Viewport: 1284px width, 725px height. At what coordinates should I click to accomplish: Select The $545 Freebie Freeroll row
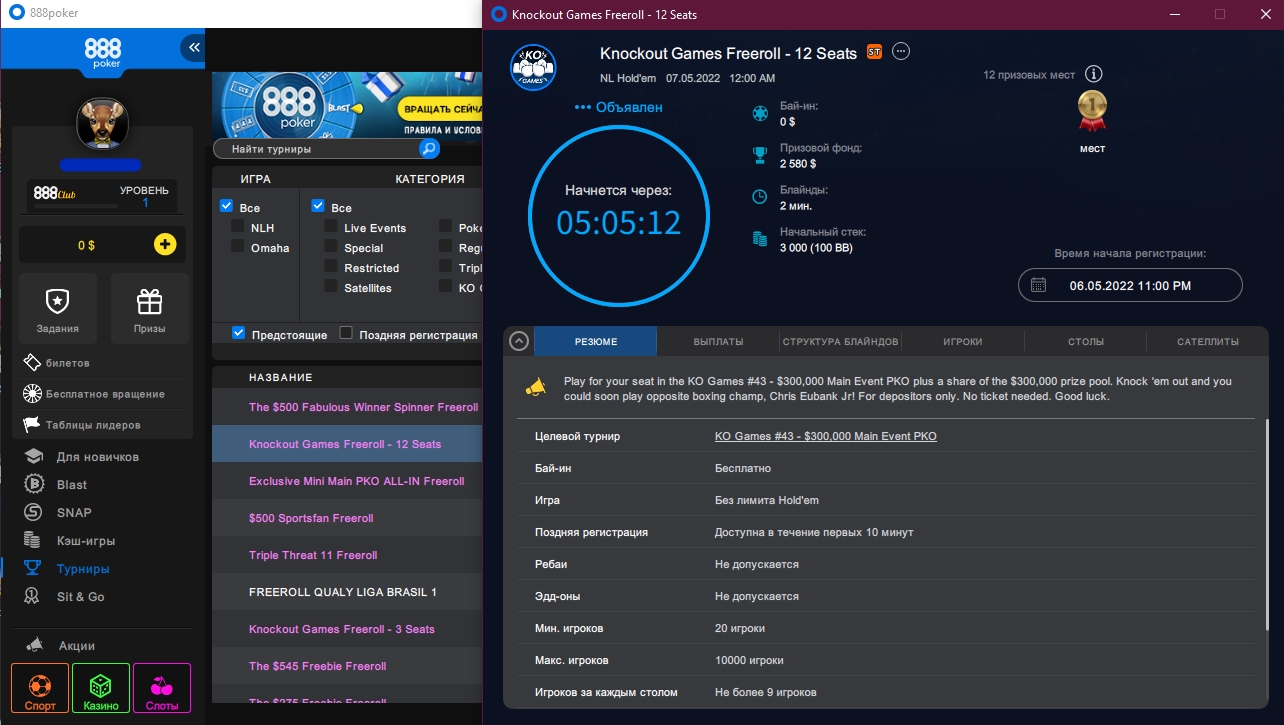pos(347,666)
